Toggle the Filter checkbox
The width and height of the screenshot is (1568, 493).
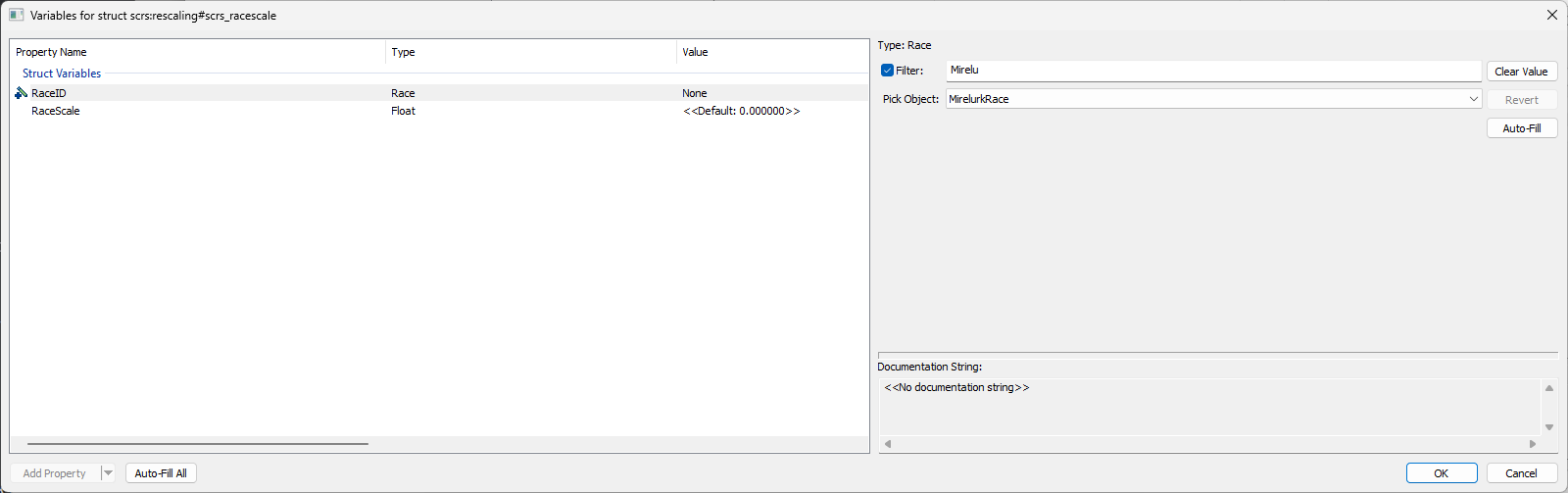(x=887, y=71)
